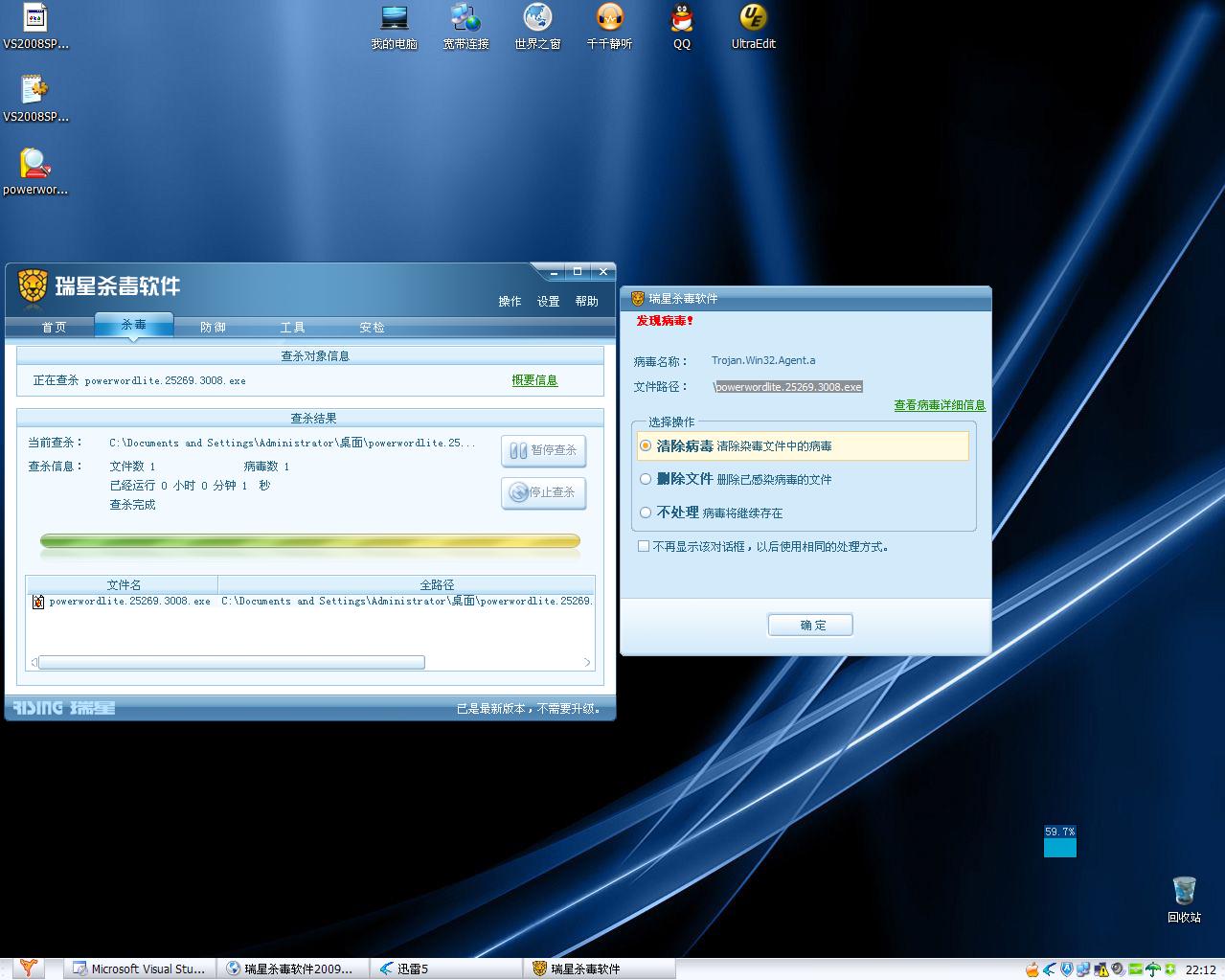Viewport: 1225px width, 980px height.
Task: Switch to the 工具 tab
Action: point(292,327)
